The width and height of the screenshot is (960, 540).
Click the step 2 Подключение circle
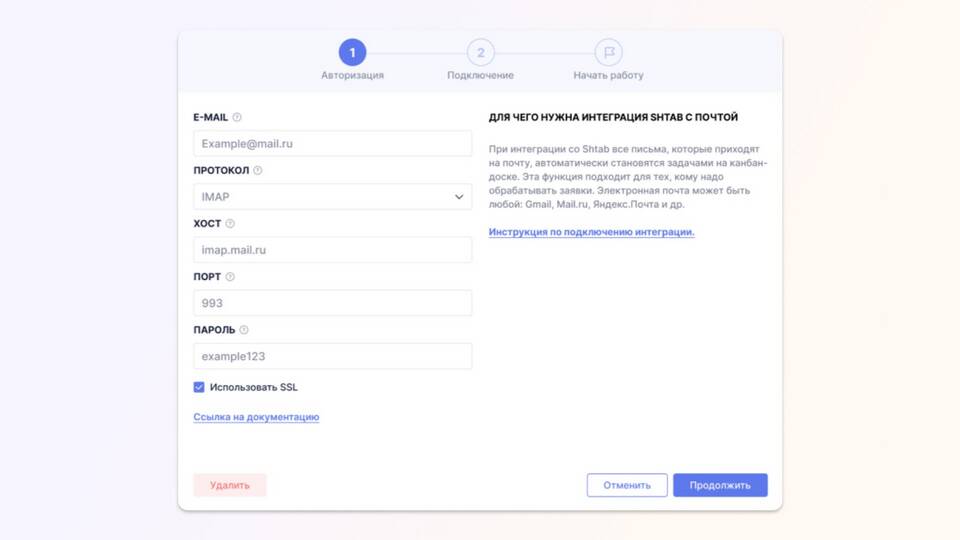480,52
